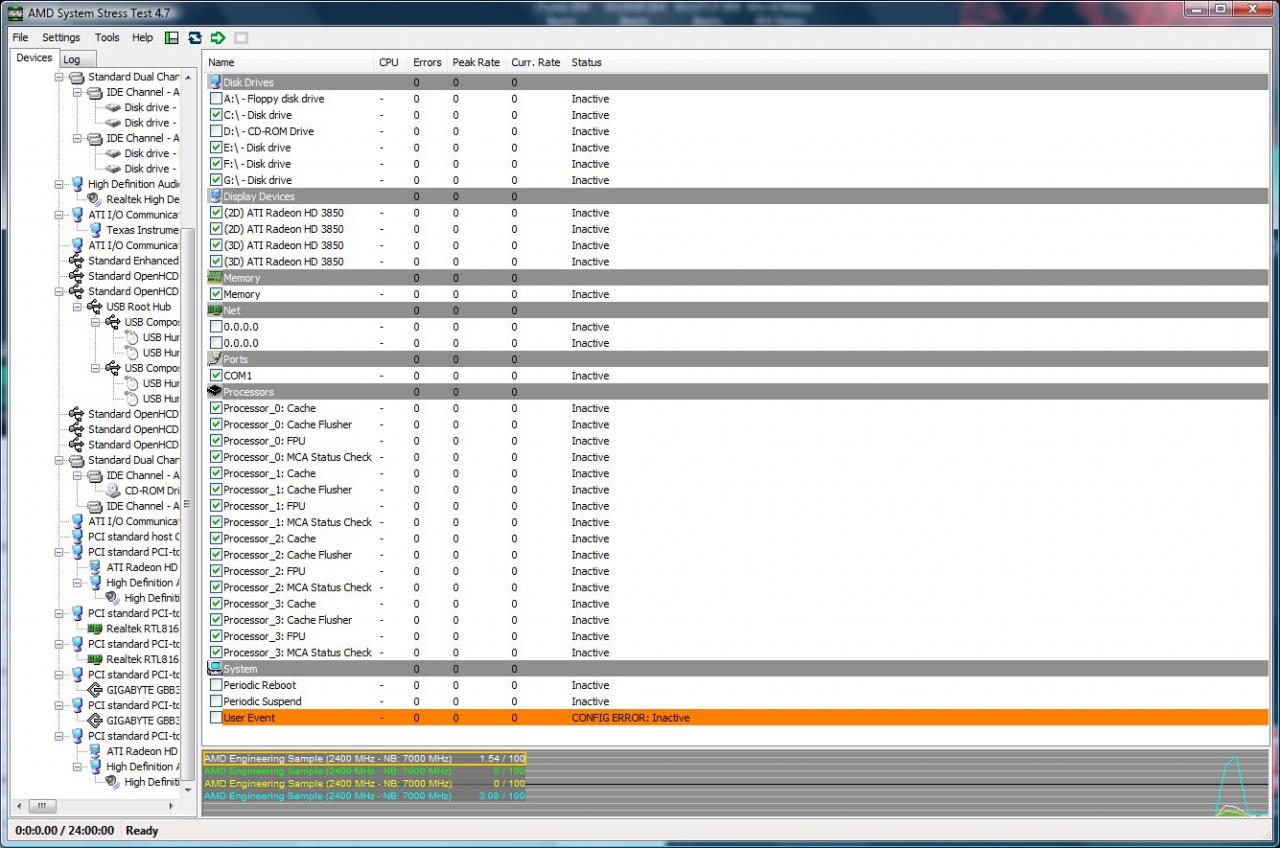The width and height of the screenshot is (1280, 848).
Task: Collapse the IDE Channel containing CD-ROM Dri
Action: 77,476
